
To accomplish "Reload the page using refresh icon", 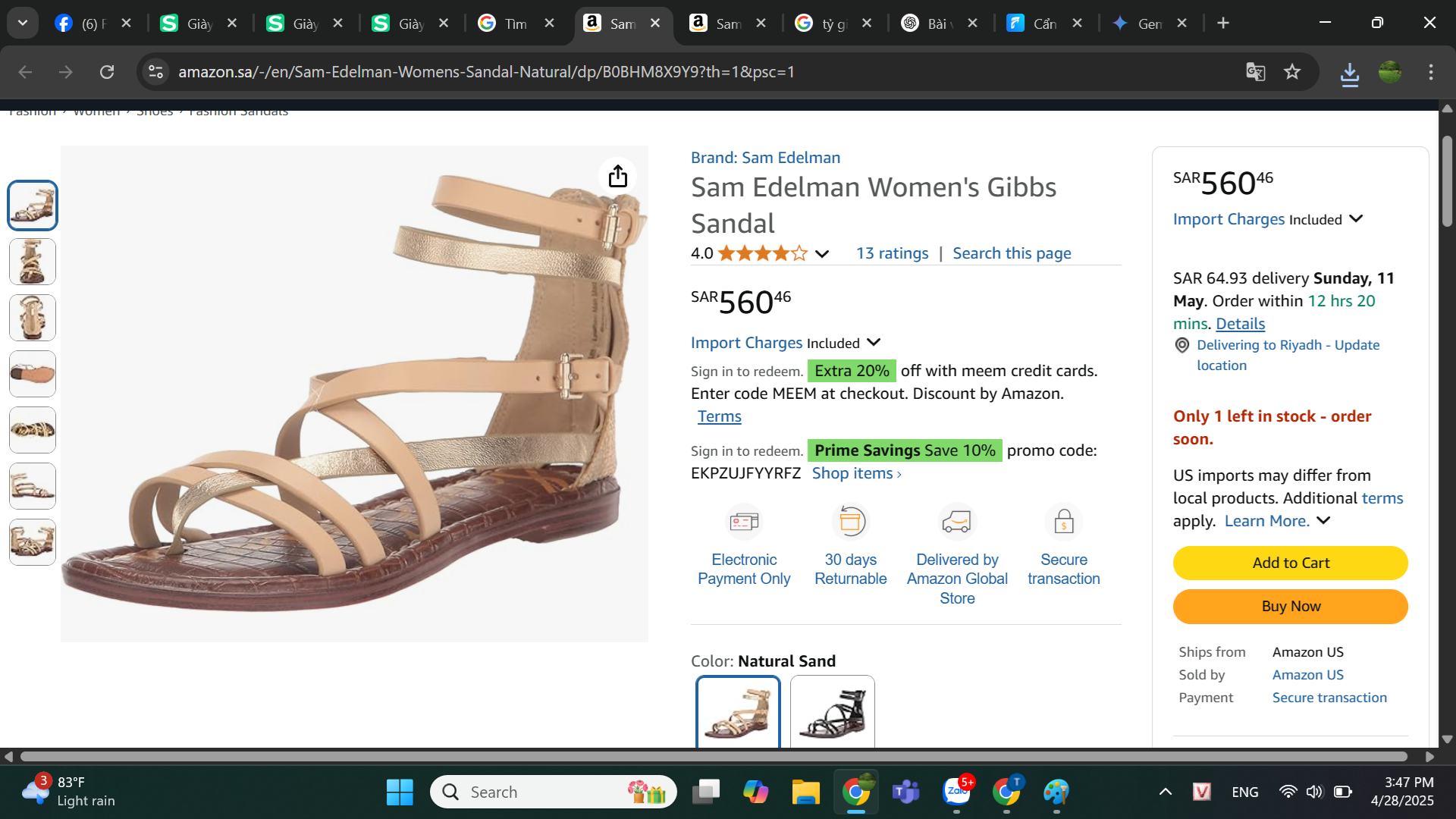I will [x=107, y=72].
